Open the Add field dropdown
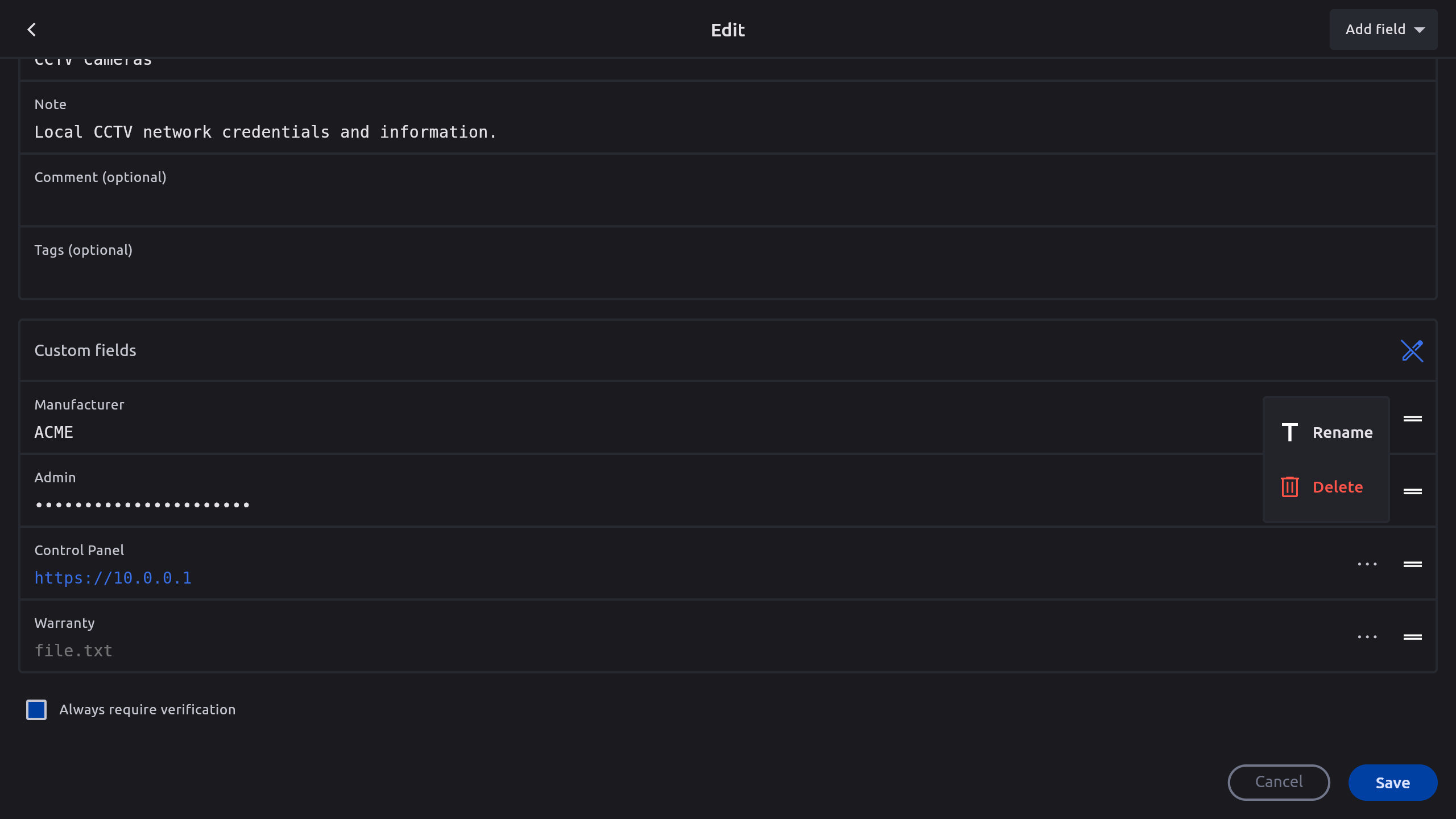Image resolution: width=1456 pixels, height=819 pixels. (1383, 30)
